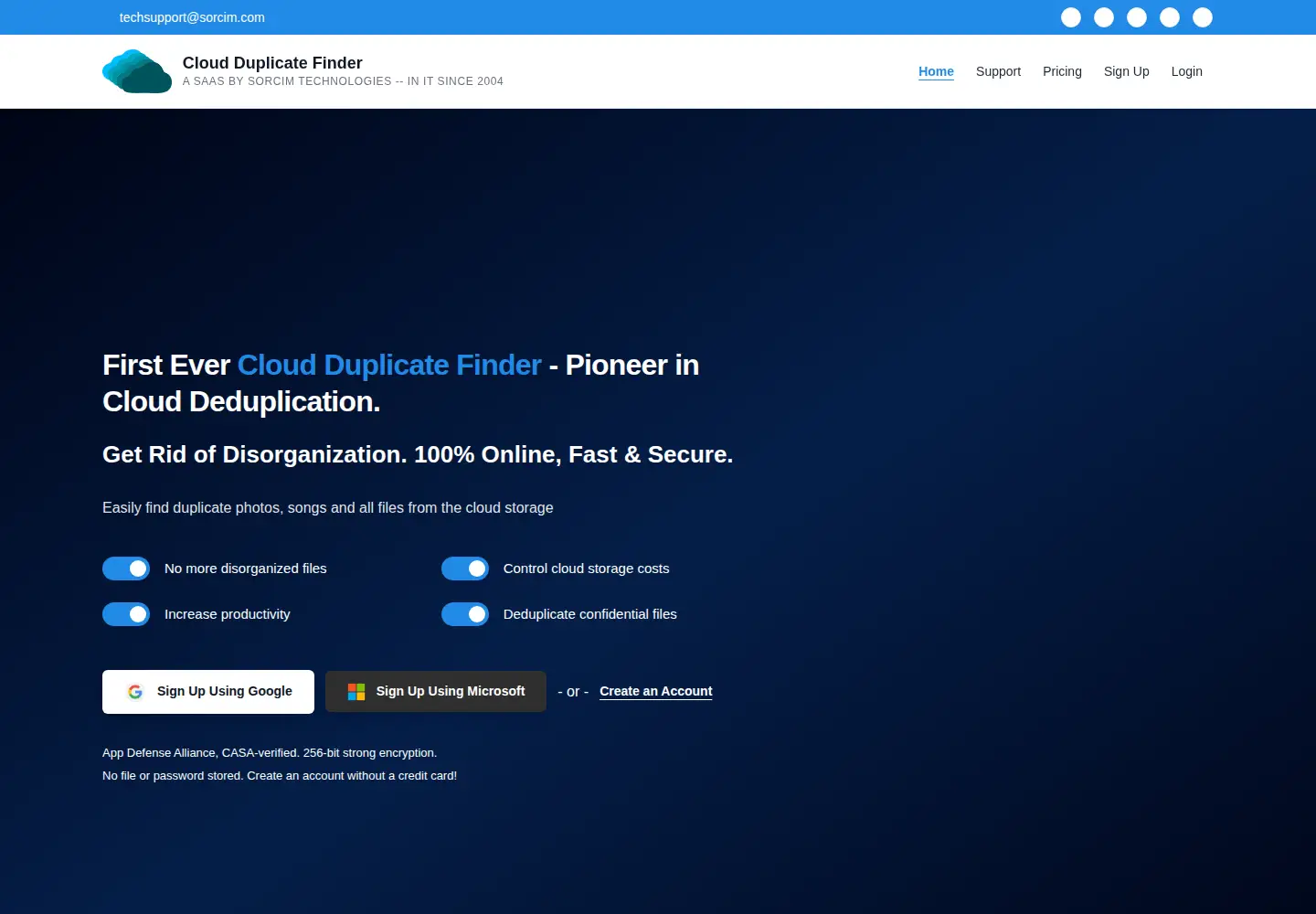Open the Support page in the navigation
This screenshot has height=914, width=1316.
click(998, 71)
